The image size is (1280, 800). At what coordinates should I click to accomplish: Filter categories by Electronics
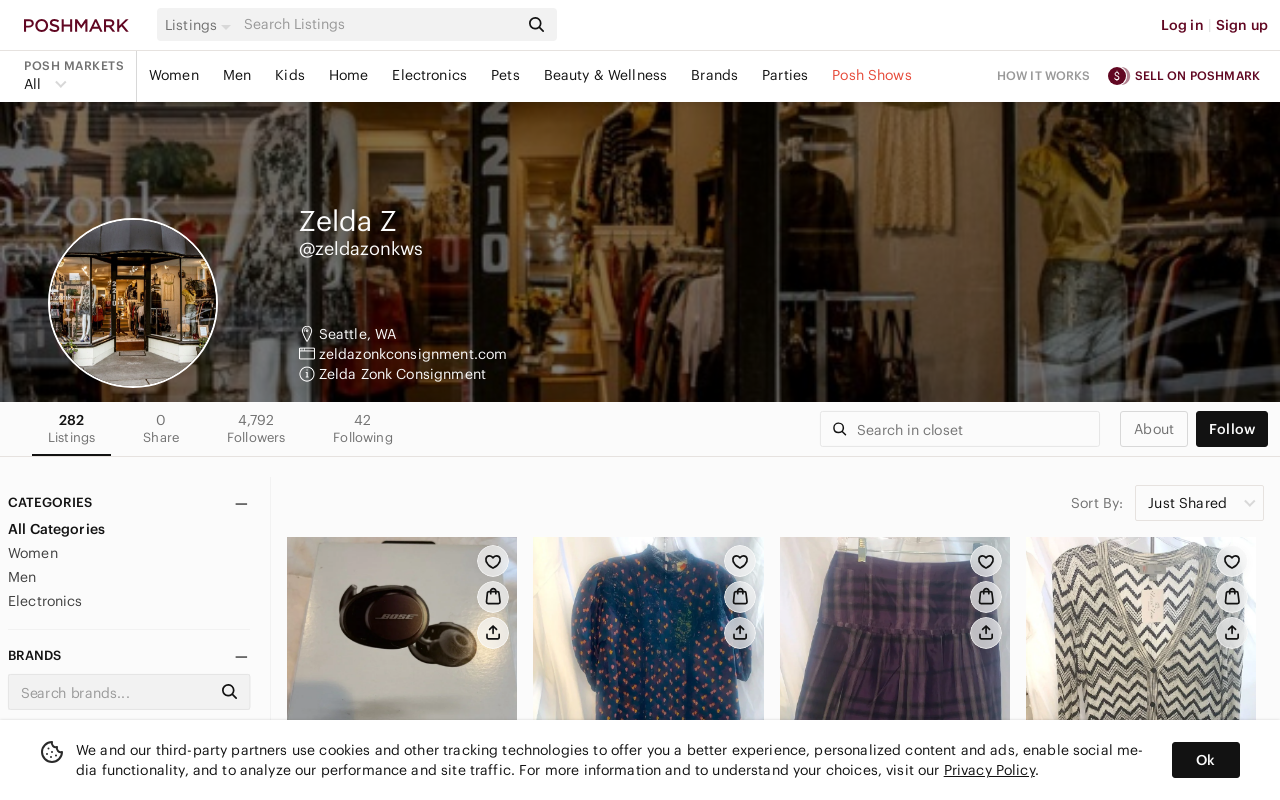[x=45, y=601]
